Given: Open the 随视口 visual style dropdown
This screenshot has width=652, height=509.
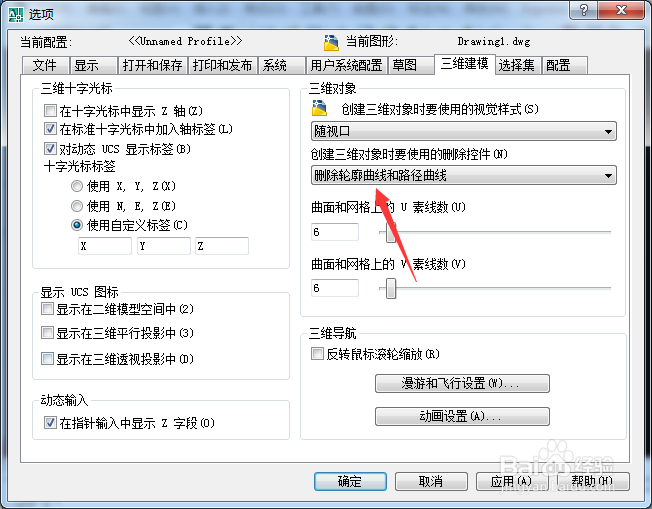Looking at the screenshot, I should [464, 131].
